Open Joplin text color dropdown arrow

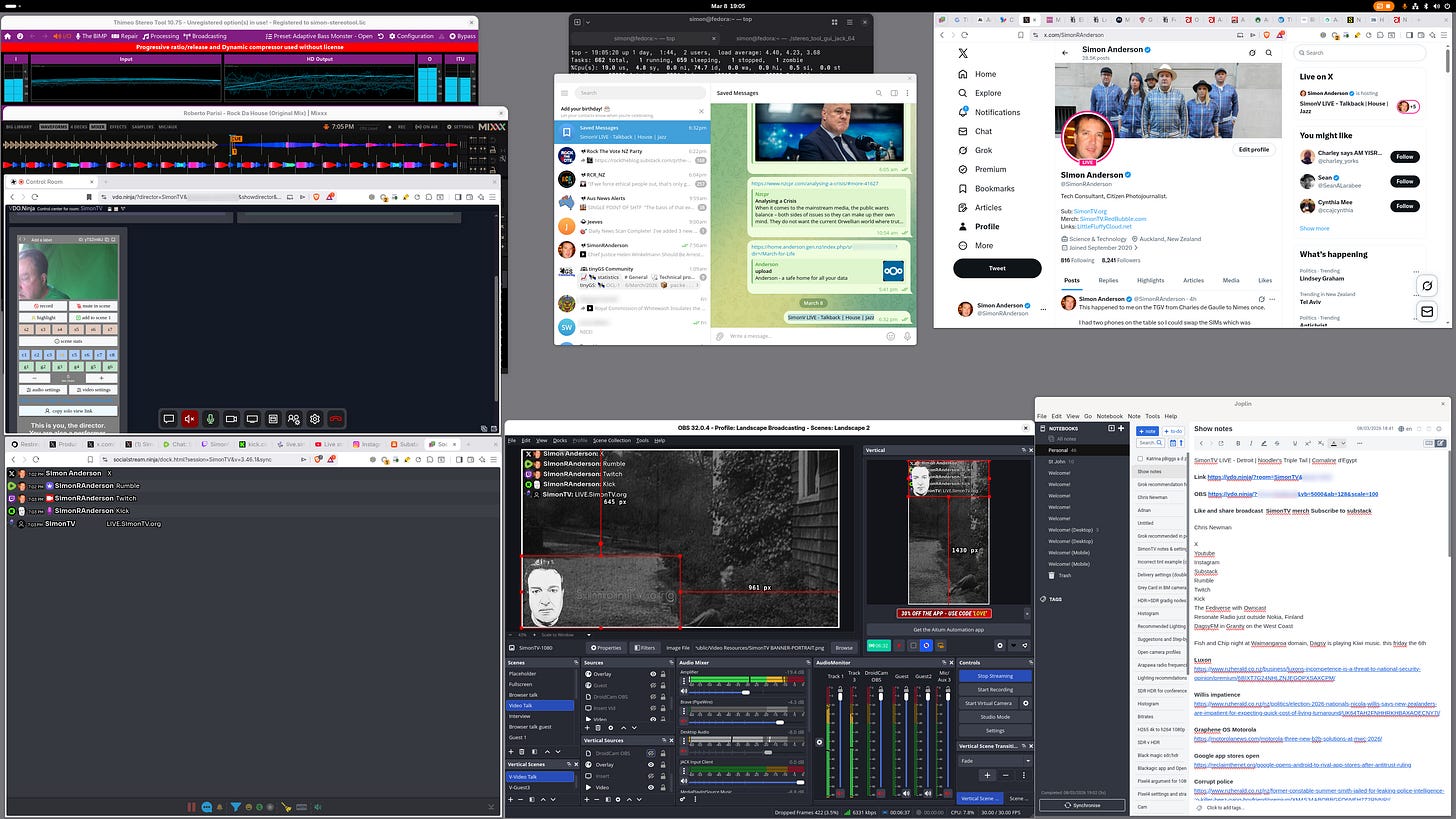click(1343, 443)
